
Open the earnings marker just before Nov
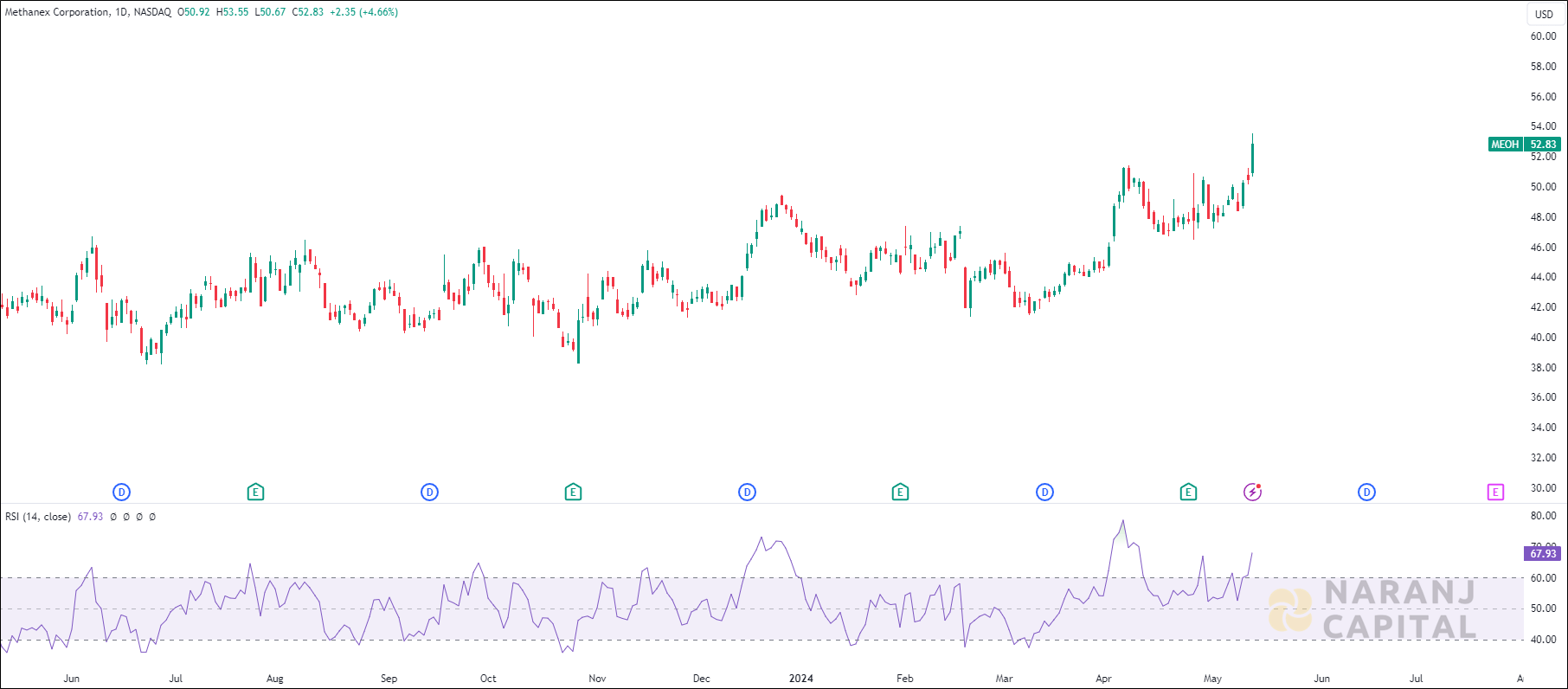coord(573,493)
